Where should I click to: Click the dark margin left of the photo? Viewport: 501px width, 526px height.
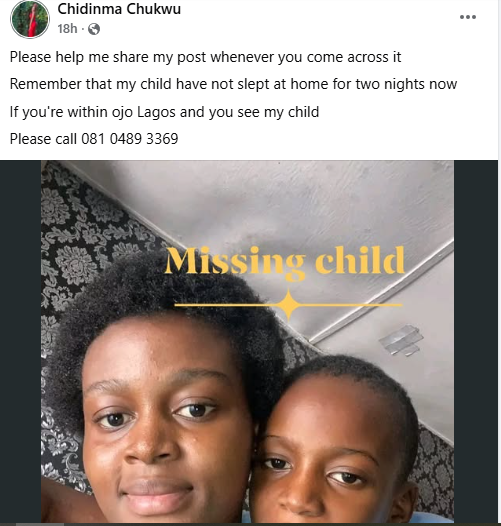20,341
